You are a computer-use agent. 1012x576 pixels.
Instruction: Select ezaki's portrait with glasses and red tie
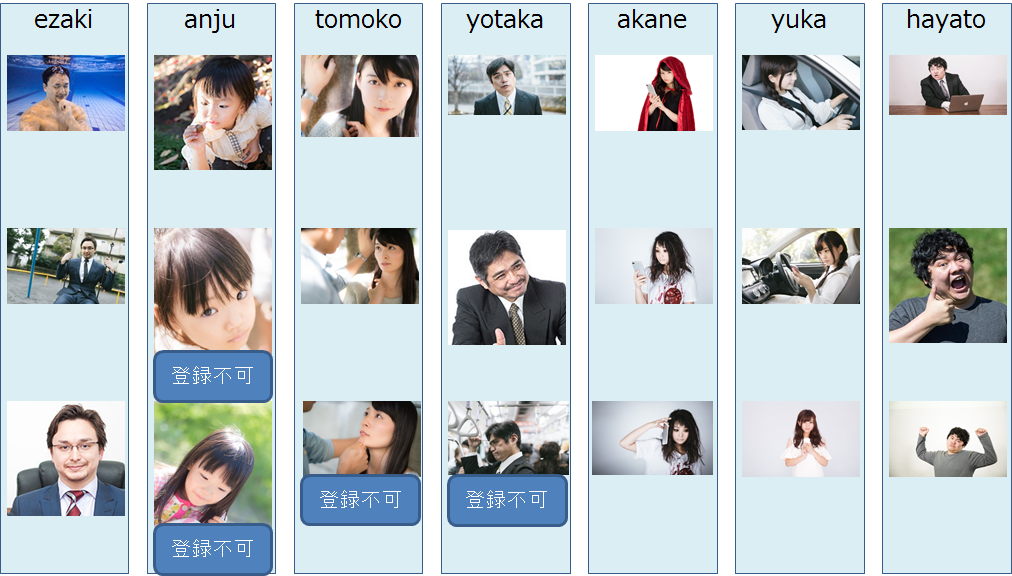pyautogui.click(x=66, y=458)
